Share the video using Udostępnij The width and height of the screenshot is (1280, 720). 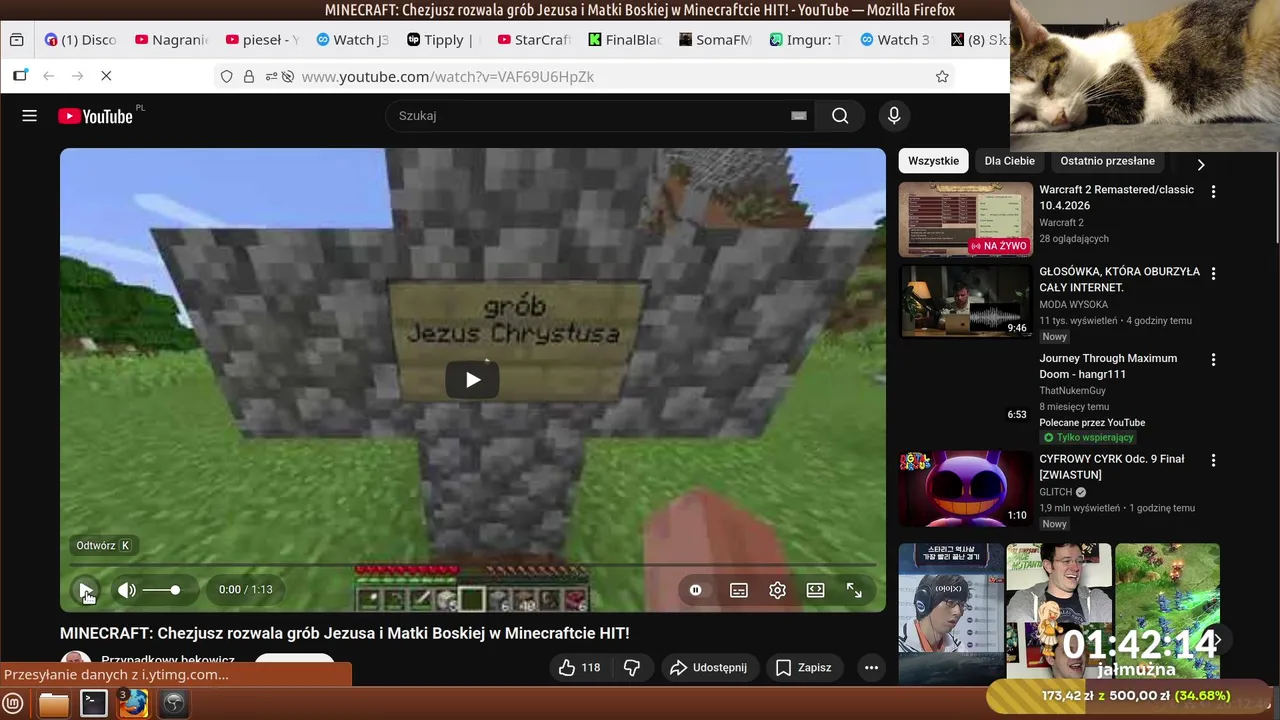coord(708,667)
